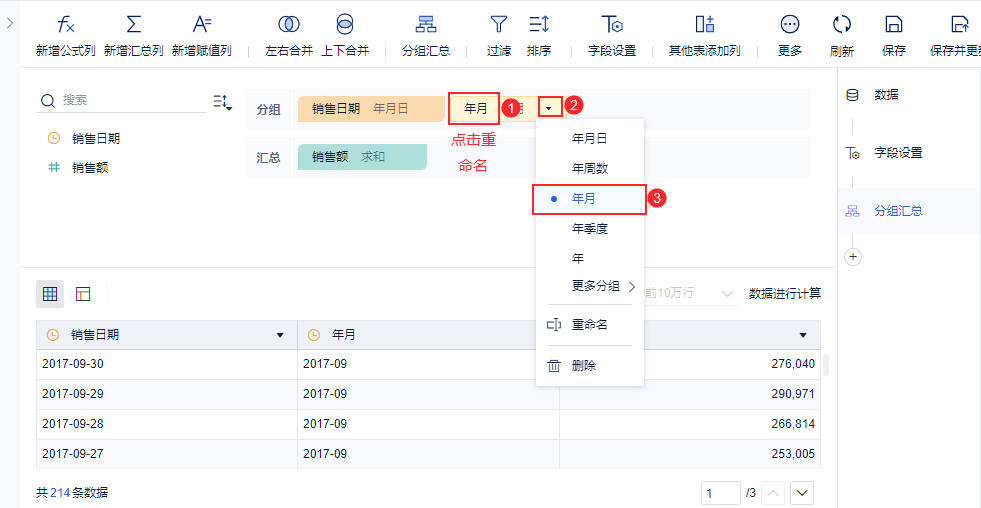The width and height of the screenshot is (981, 508).
Task: Go to the next page of results
Action: click(x=802, y=493)
